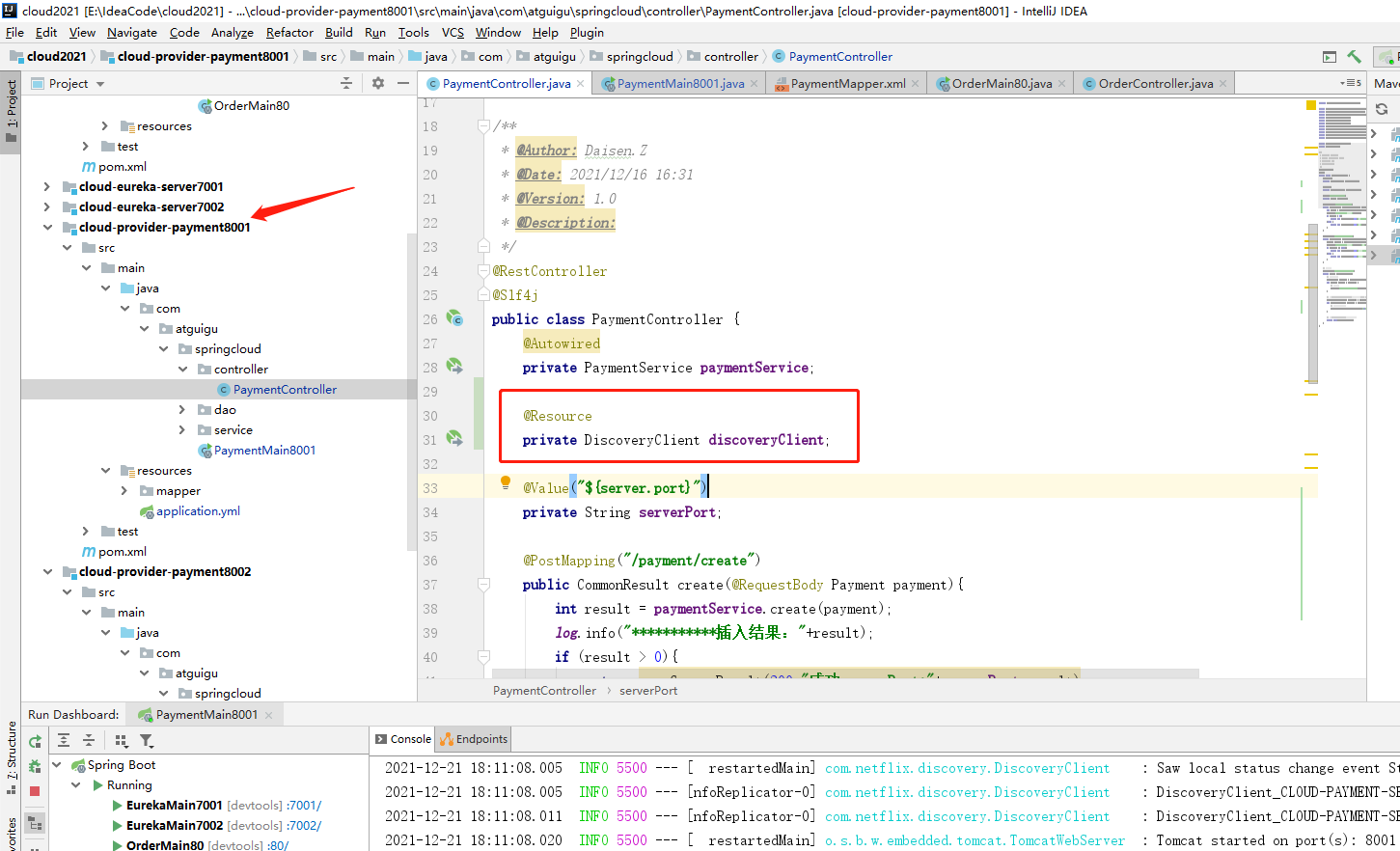Screen dimensions: 1400x851
Task: Open the :7001/ link for EurekaMain7001
Action: [303, 805]
